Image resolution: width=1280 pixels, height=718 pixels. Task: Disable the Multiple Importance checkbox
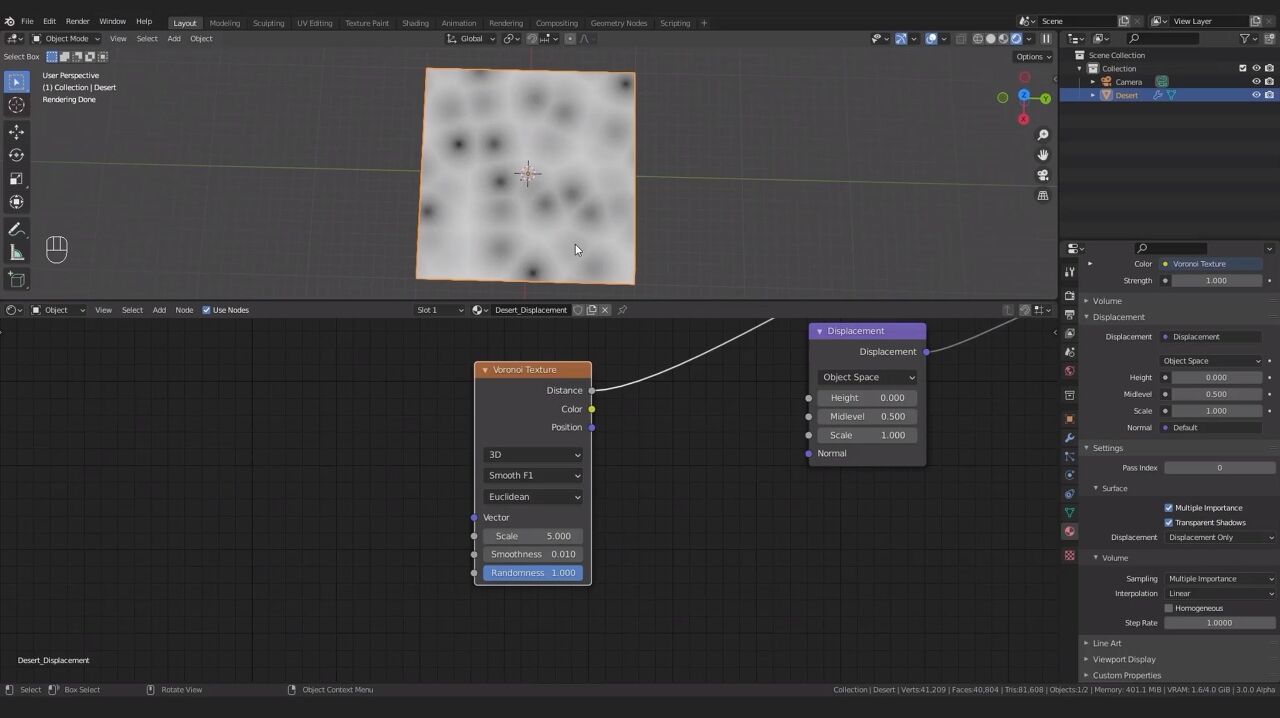[x=1168, y=508]
